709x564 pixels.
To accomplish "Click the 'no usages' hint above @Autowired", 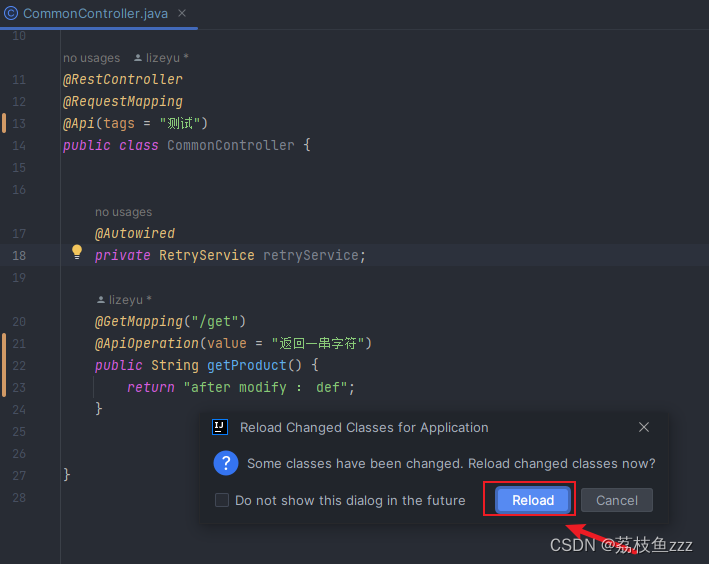I will (123, 212).
